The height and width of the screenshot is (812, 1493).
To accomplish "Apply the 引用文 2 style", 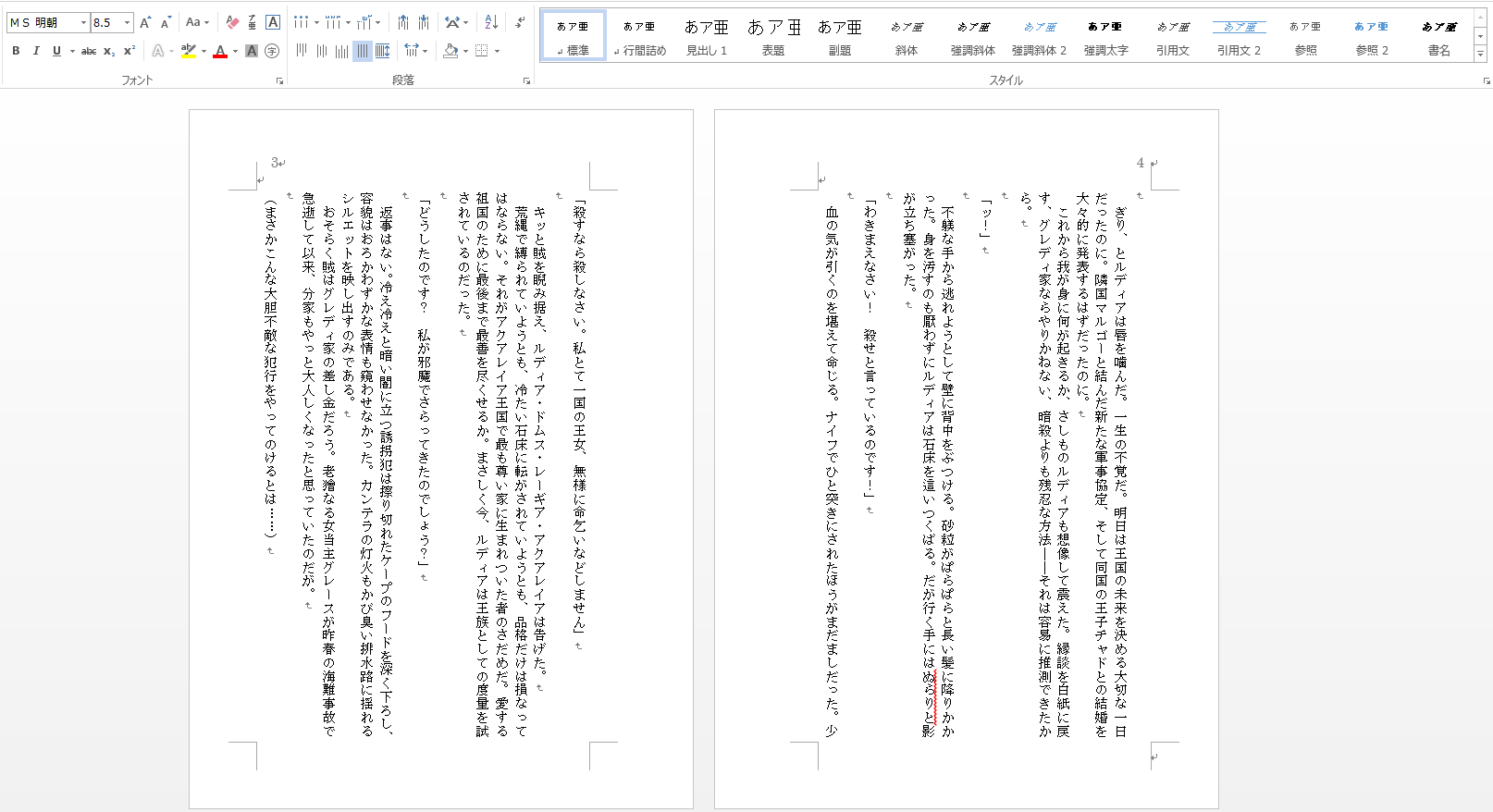I will [x=1239, y=37].
